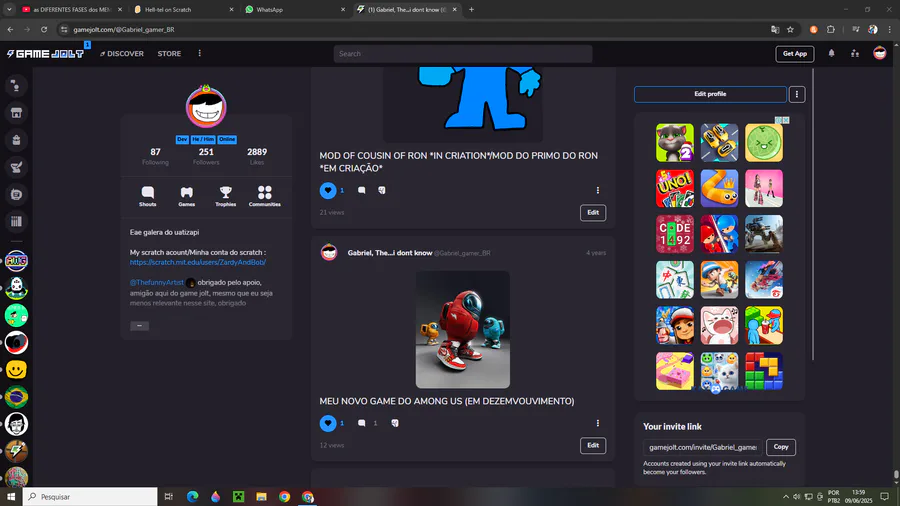This screenshot has width=900, height=506.
Task: Click the Edit profile button
Action: 710,94
